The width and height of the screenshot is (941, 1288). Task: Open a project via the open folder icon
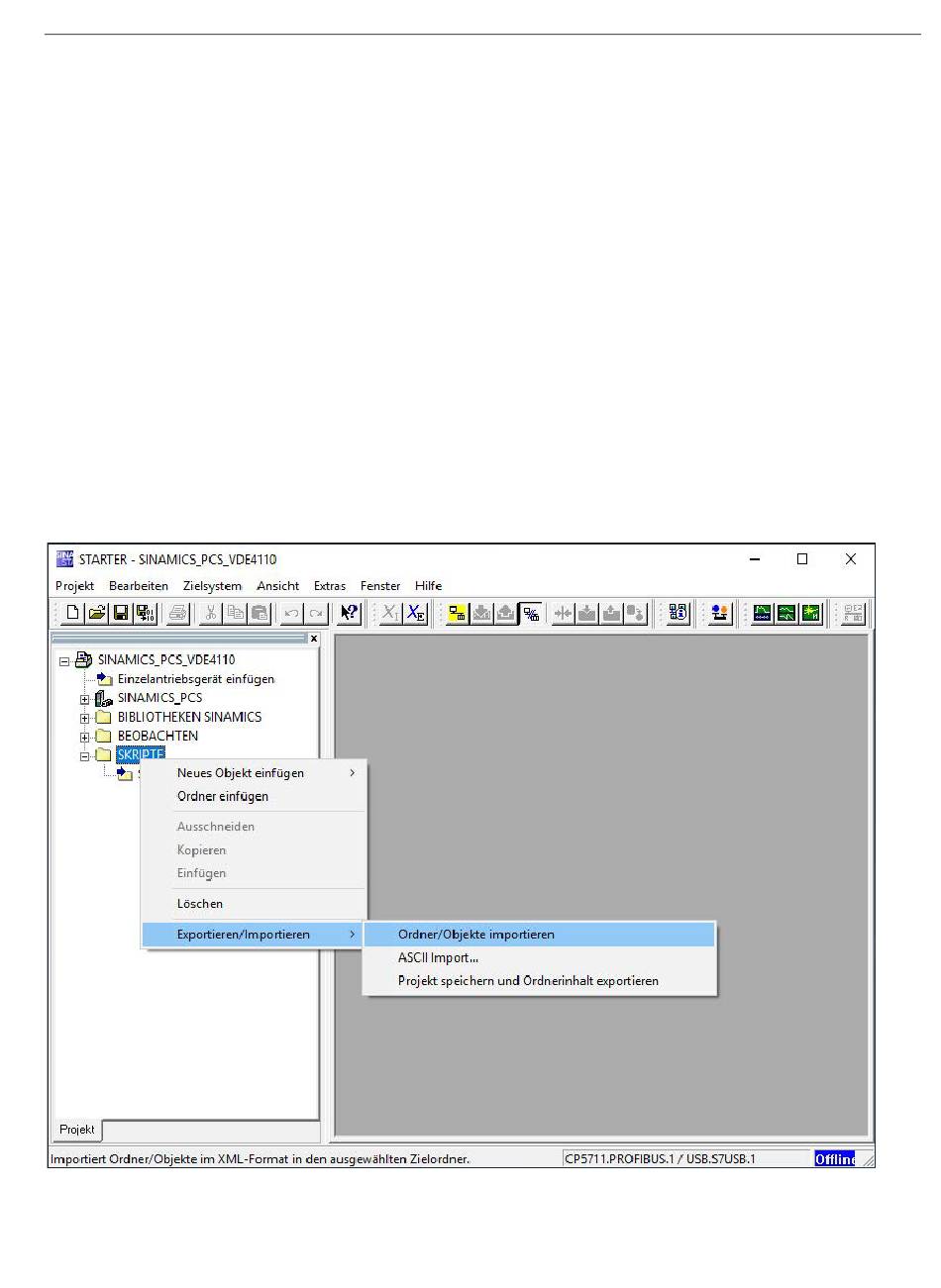(x=97, y=614)
